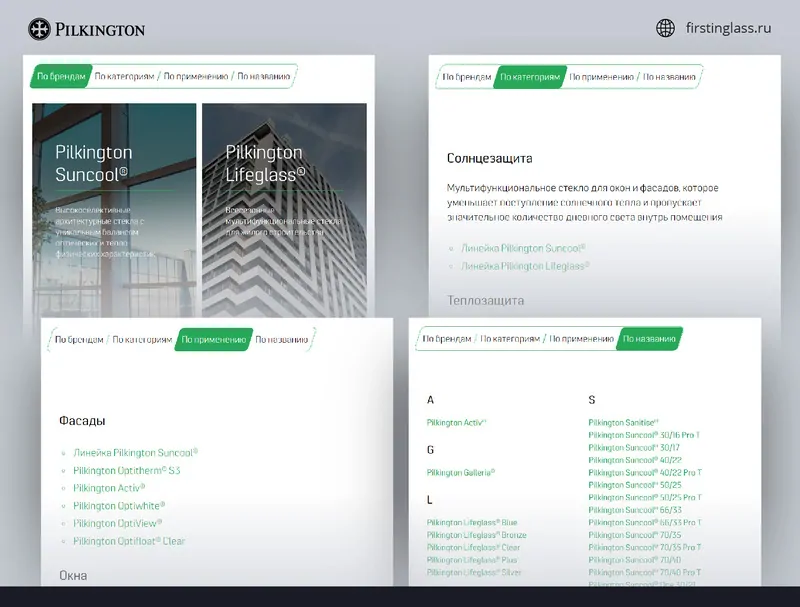Click the letter L section heading

(x=430, y=500)
